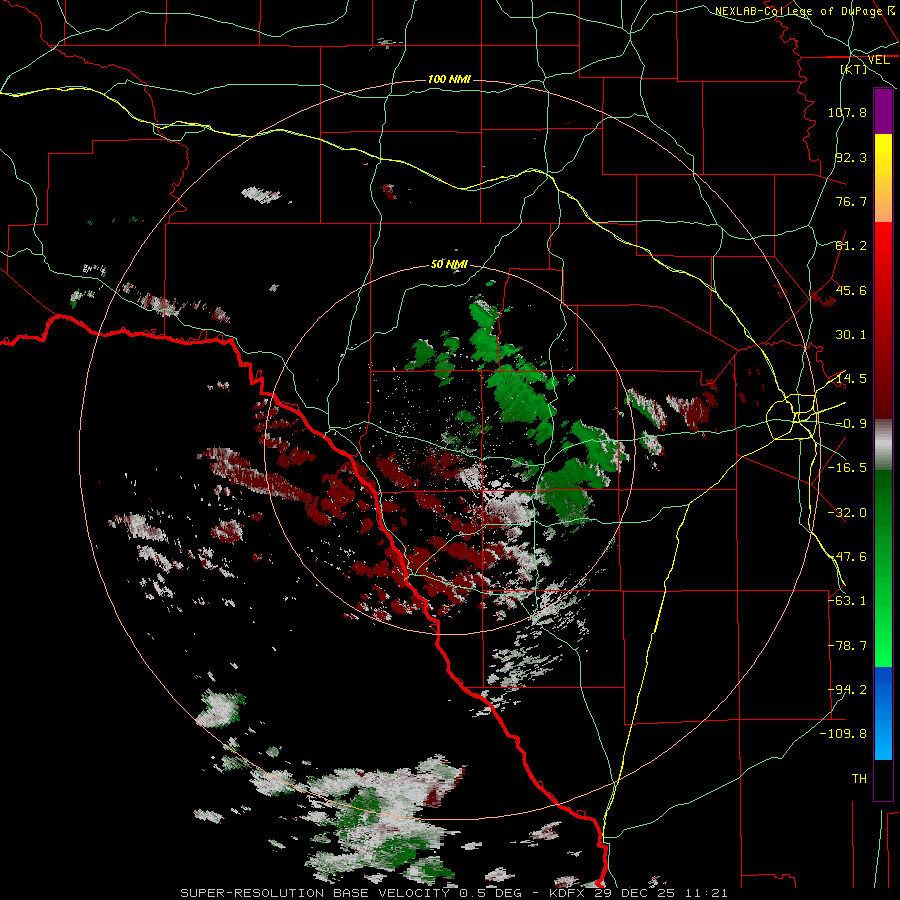Select the 14.5 scale label
This screenshot has width=900, height=900.
(851, 379)
